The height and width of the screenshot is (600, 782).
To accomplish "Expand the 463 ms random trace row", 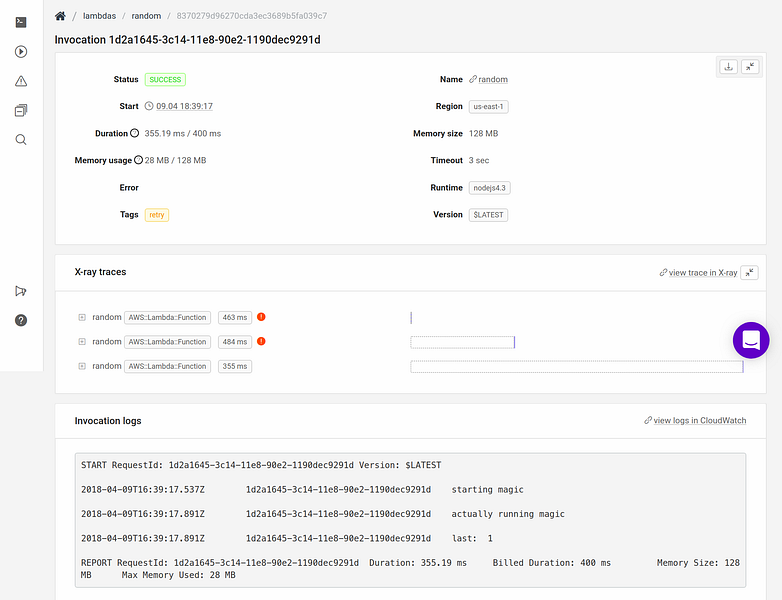I will pos(82,317).
